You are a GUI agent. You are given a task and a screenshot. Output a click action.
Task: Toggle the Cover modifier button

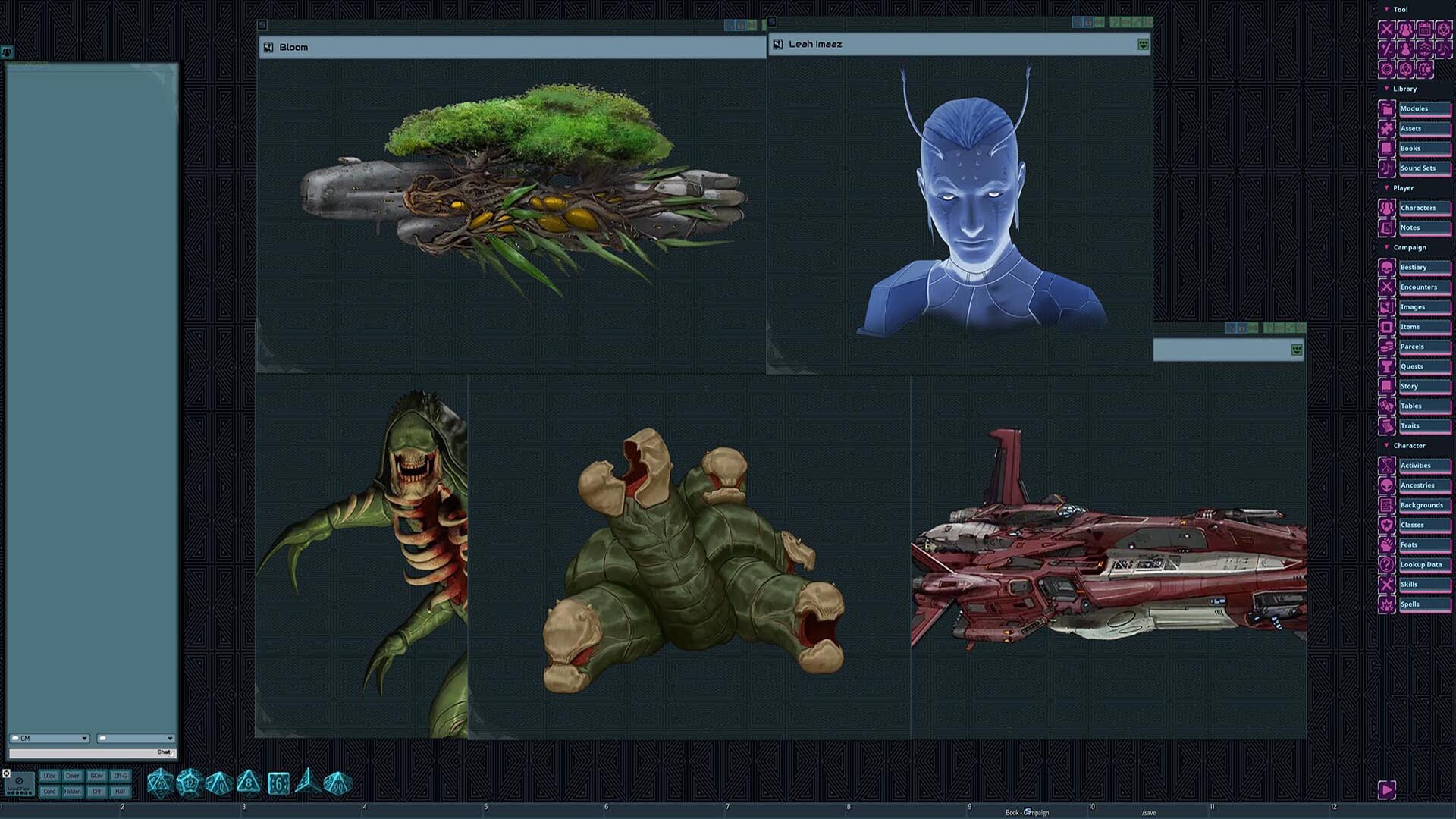point(73,776)
